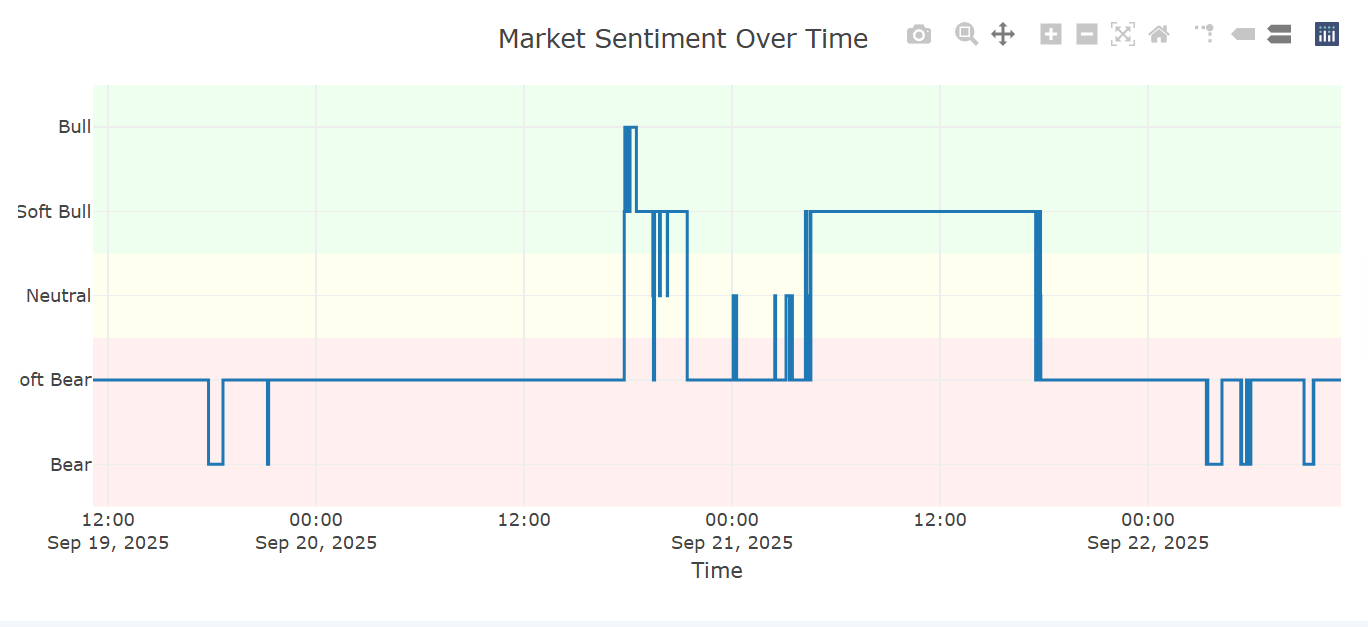Reset axes with the home icon

point(1159,35)
